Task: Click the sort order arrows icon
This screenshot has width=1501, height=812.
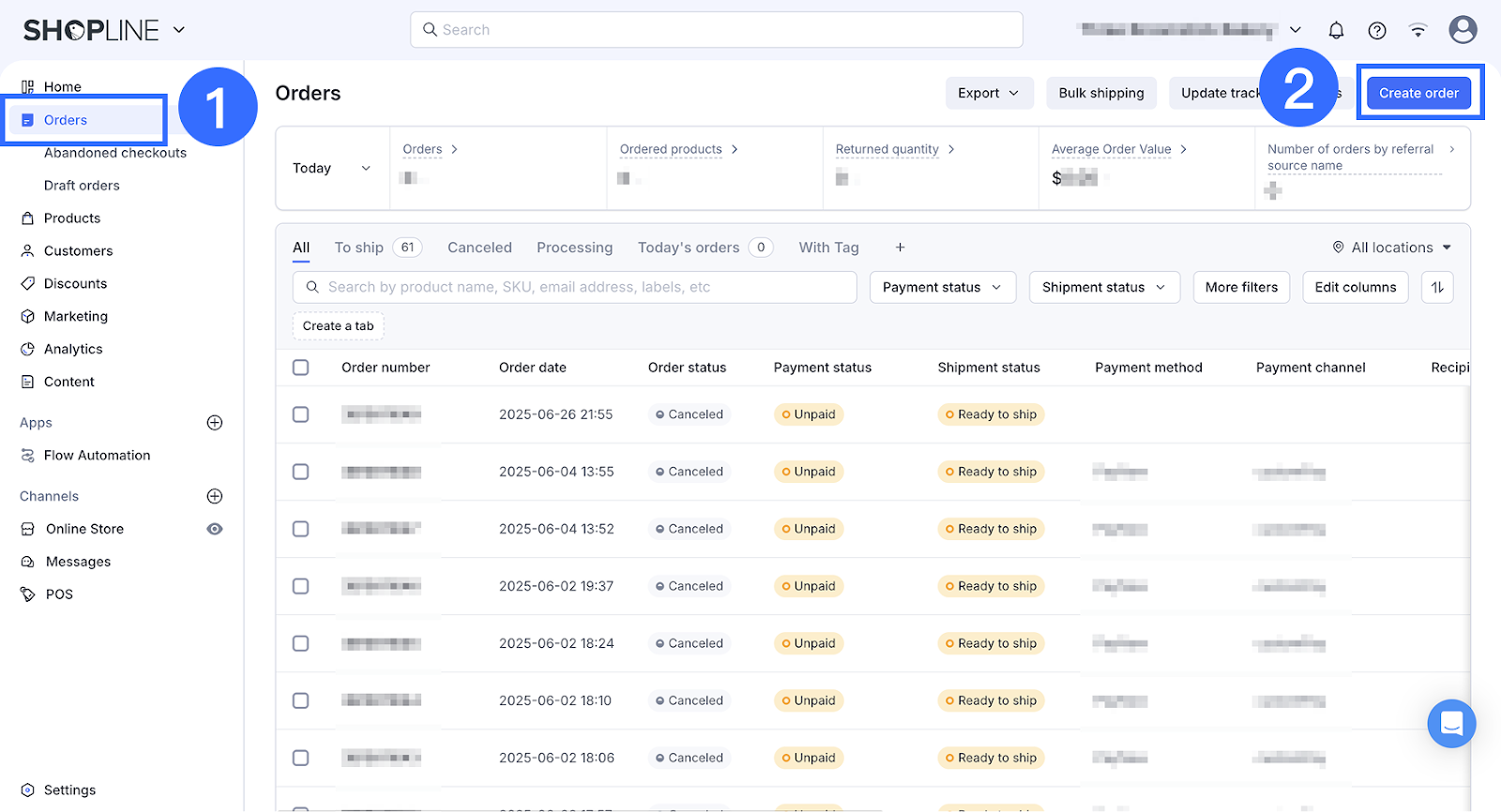Action: (1437, 287)
